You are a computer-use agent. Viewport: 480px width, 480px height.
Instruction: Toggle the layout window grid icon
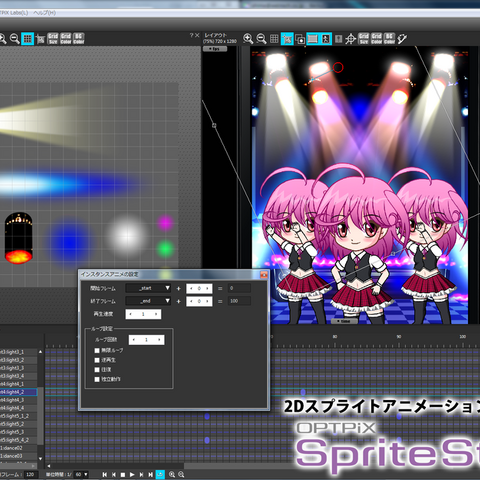click(x=274, y=39)
